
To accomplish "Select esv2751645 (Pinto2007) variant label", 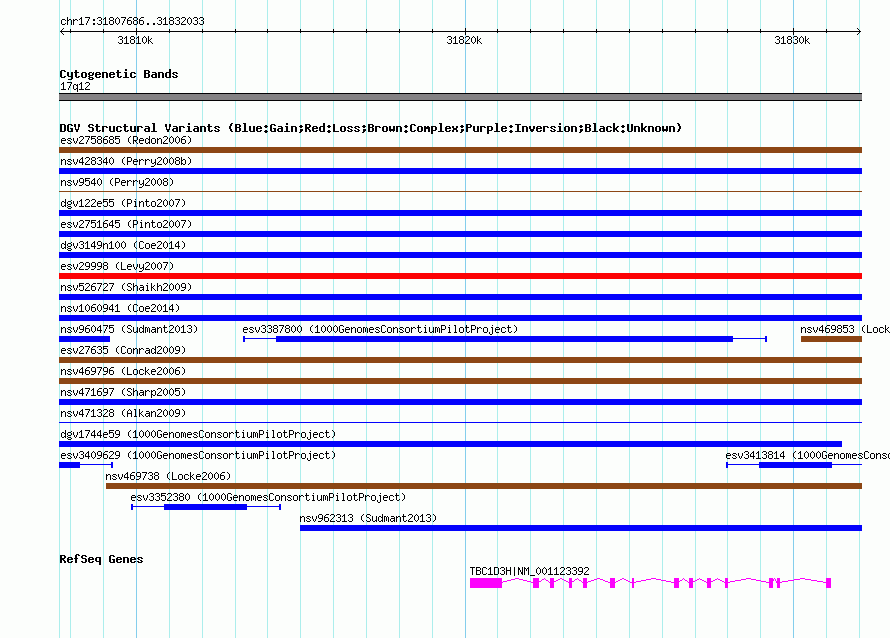I will [x=126, y=224].
